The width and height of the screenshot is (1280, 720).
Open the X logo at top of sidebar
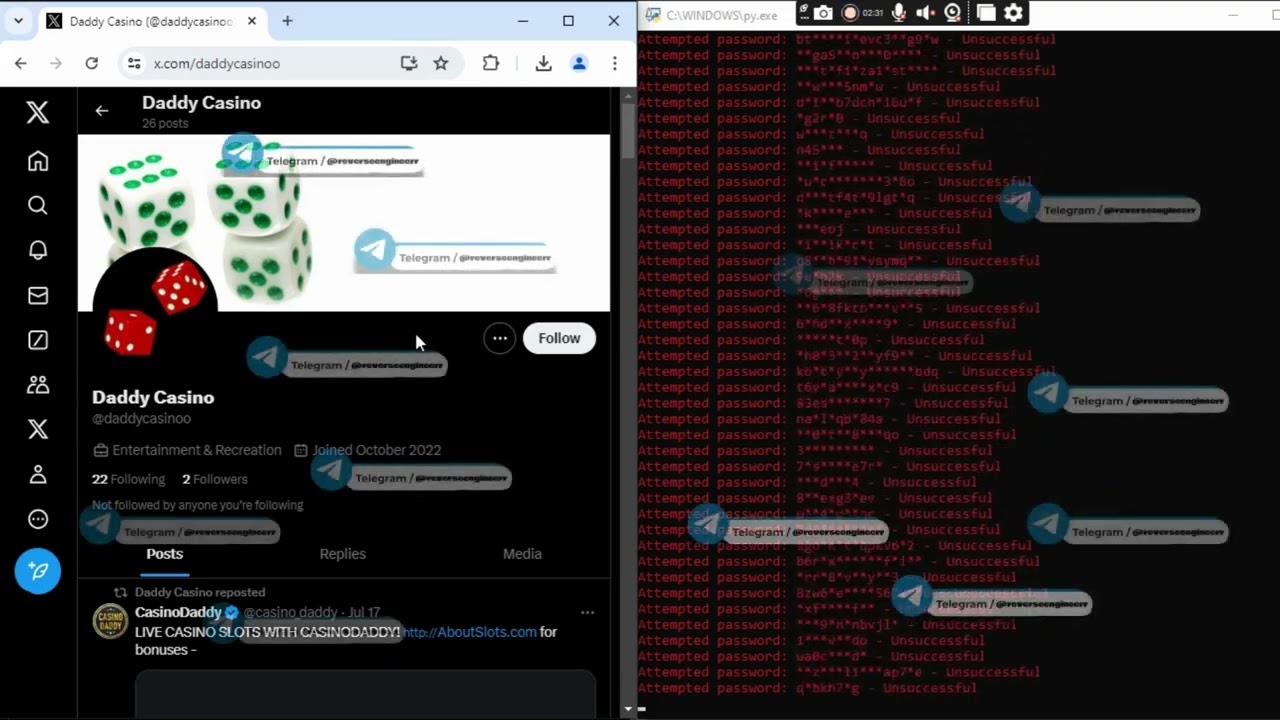pos(38,111)
